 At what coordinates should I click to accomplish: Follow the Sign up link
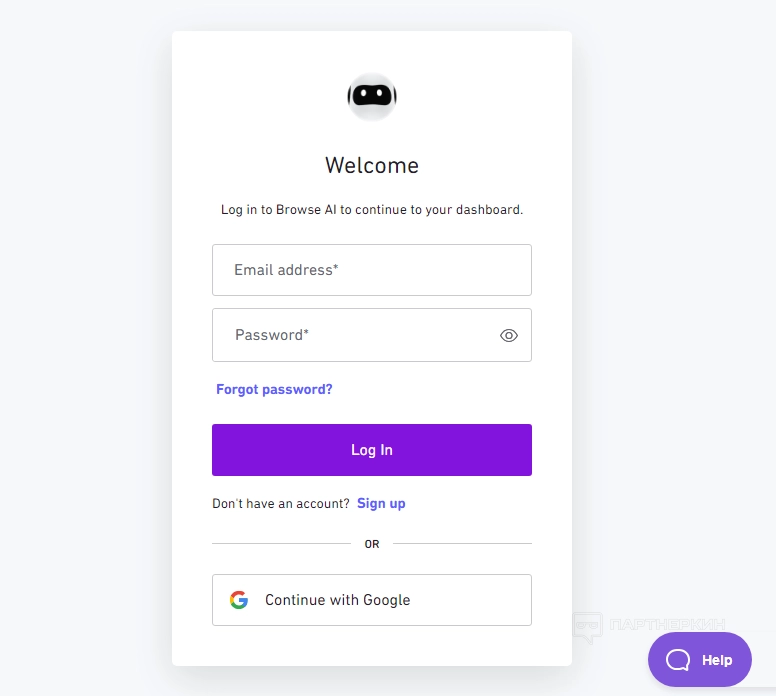(381, 503)
